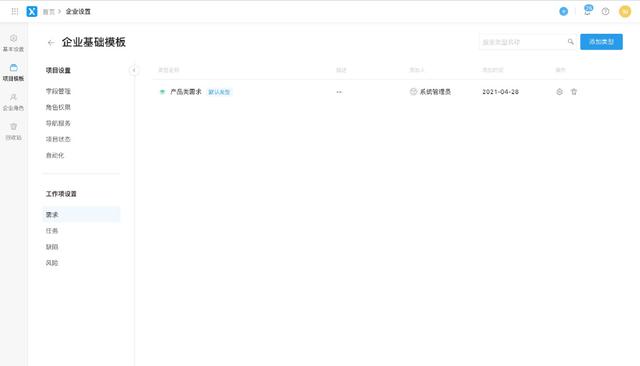Click the 添加类型 button
The width and height of the screenshot is (640, 366).
[601, 42]
